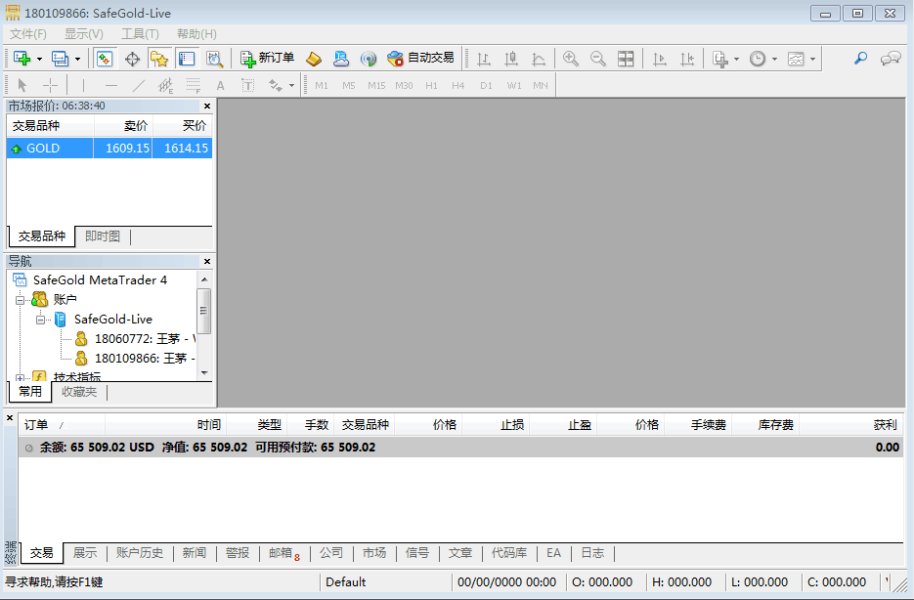Click the 新订单 new order button
Viewport: 914px width, 600px height.
267,58
